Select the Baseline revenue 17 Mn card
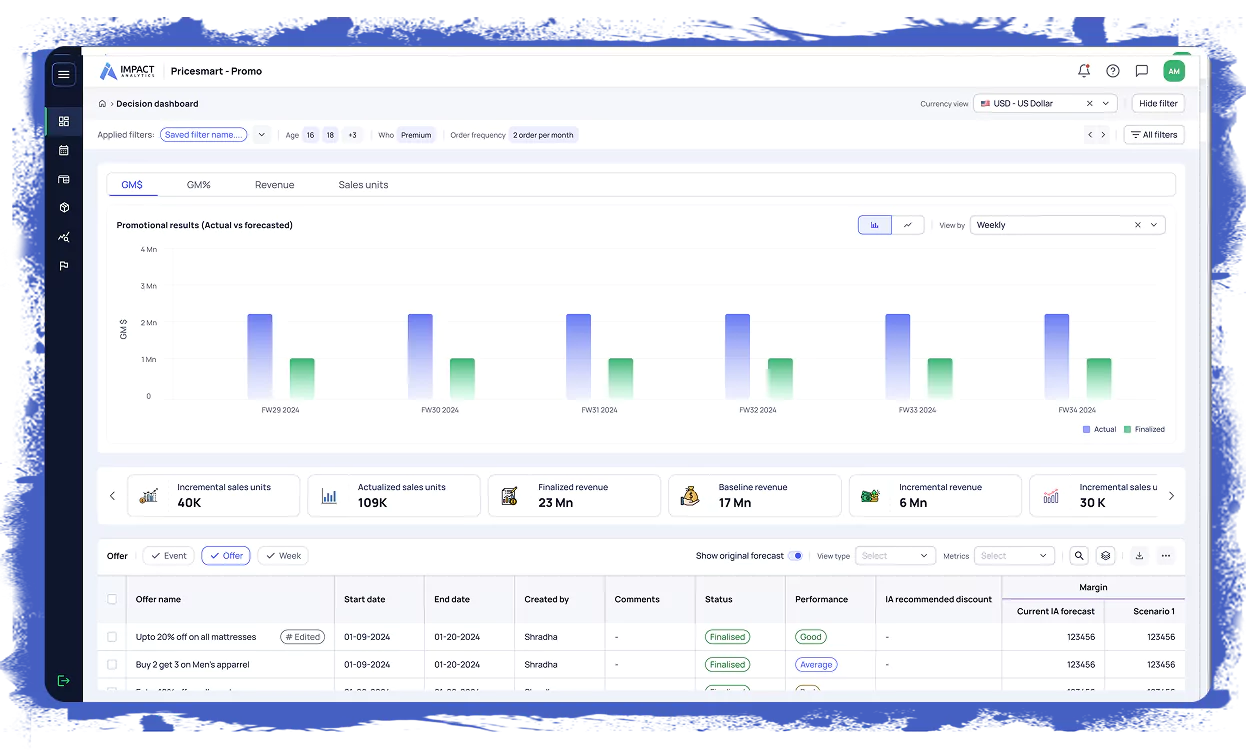This screenshot has height=750, width=1246. [755, 495]
